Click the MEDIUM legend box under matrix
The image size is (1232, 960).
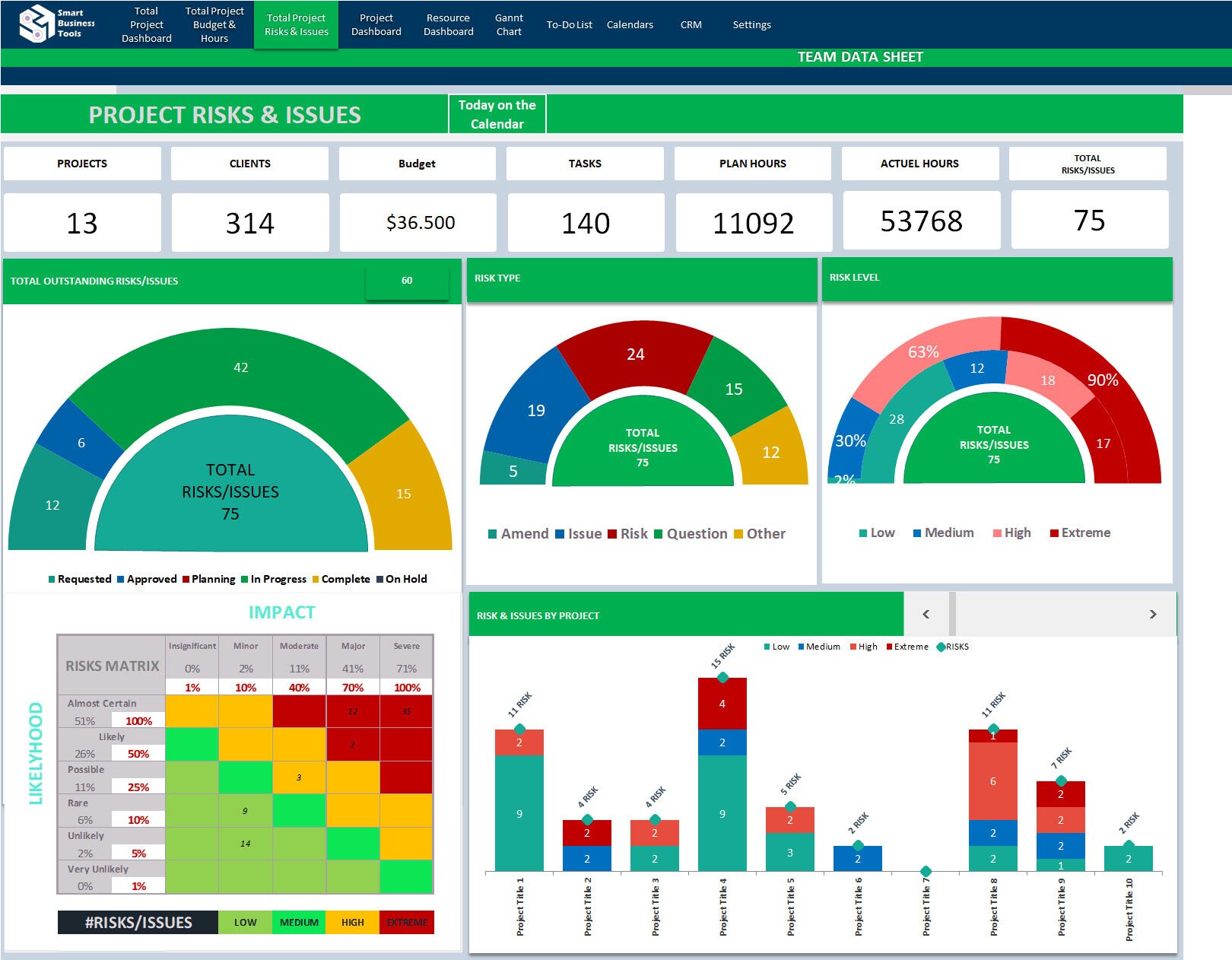click(299, 922)
